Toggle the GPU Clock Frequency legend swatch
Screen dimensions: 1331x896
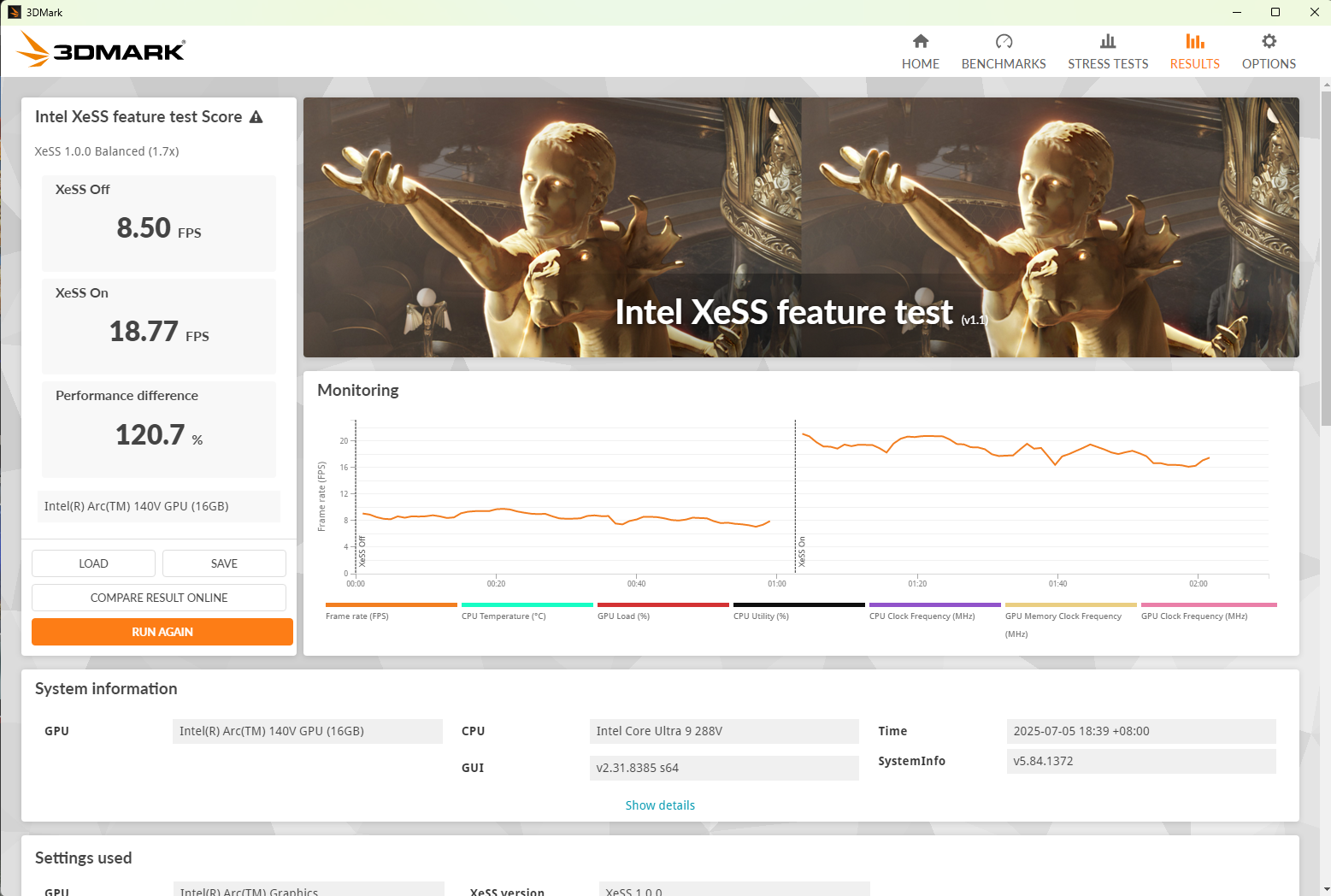pyautogui.click(x=1209, y=604)
